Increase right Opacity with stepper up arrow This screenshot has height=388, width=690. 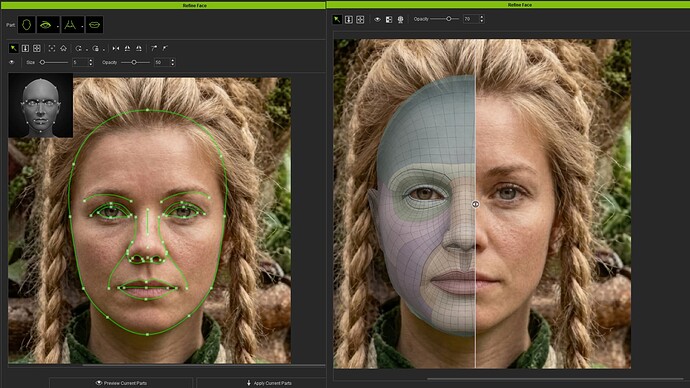pyautogui.click(x=481, y=17)
